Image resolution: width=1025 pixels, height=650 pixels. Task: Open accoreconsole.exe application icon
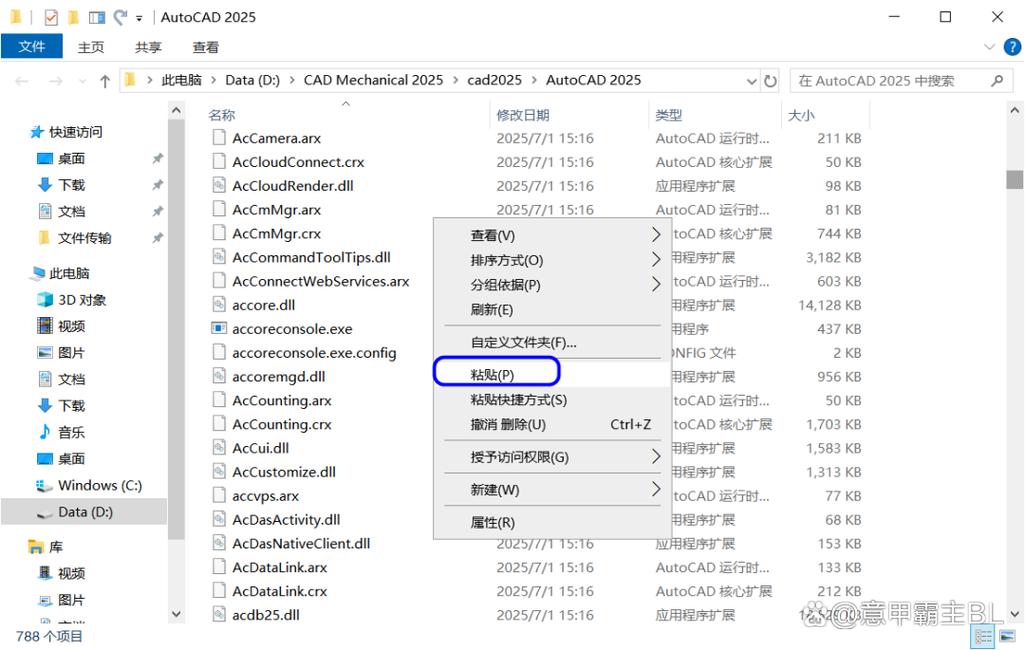click(220, 328)
